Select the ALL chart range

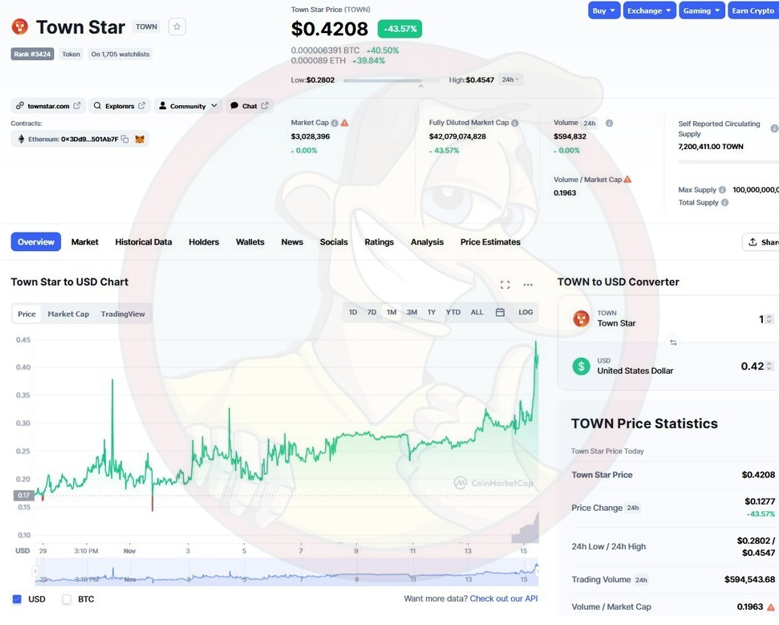(477, 312)
